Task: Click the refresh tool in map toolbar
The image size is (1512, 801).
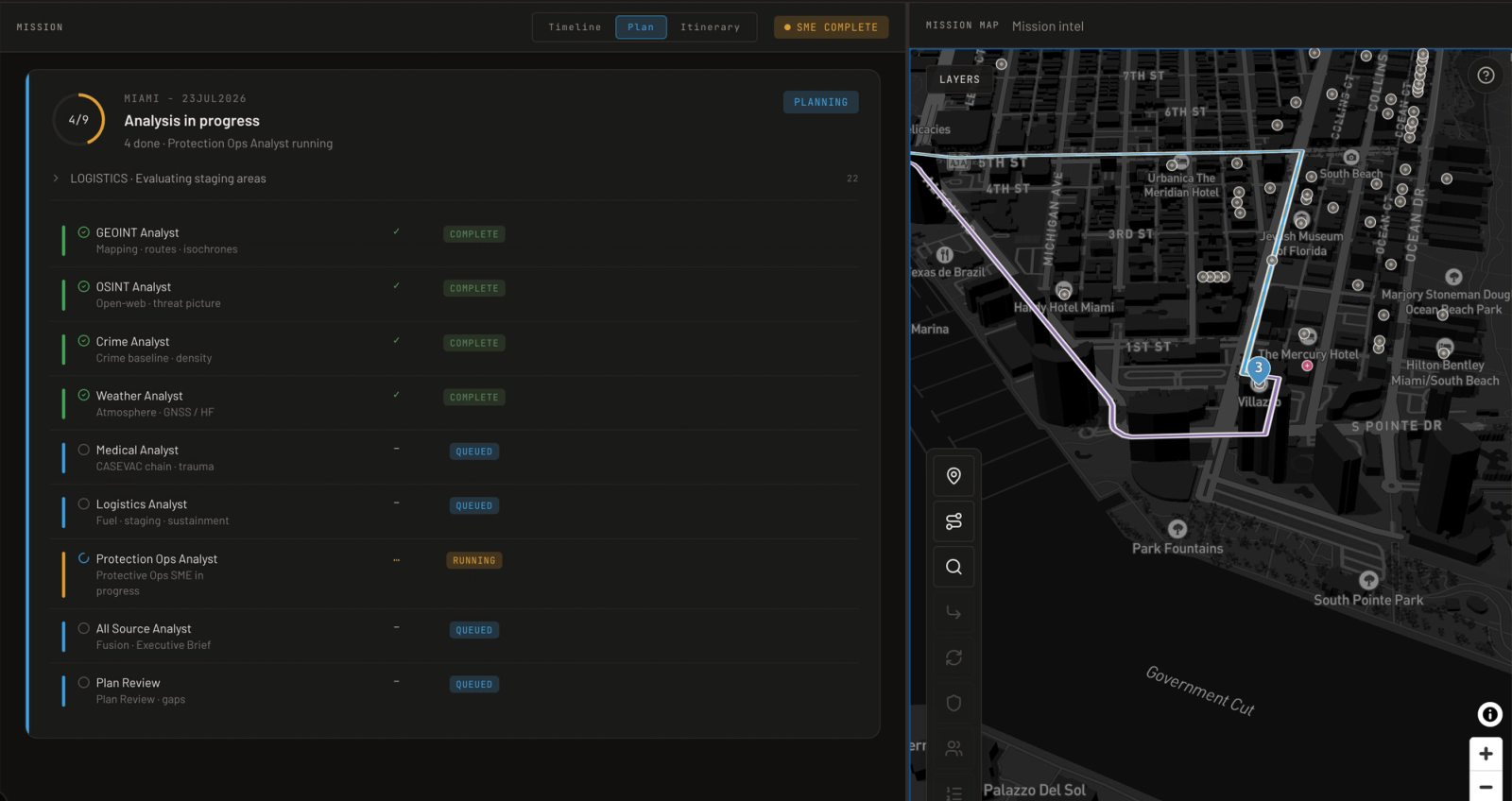Action: 954,657
